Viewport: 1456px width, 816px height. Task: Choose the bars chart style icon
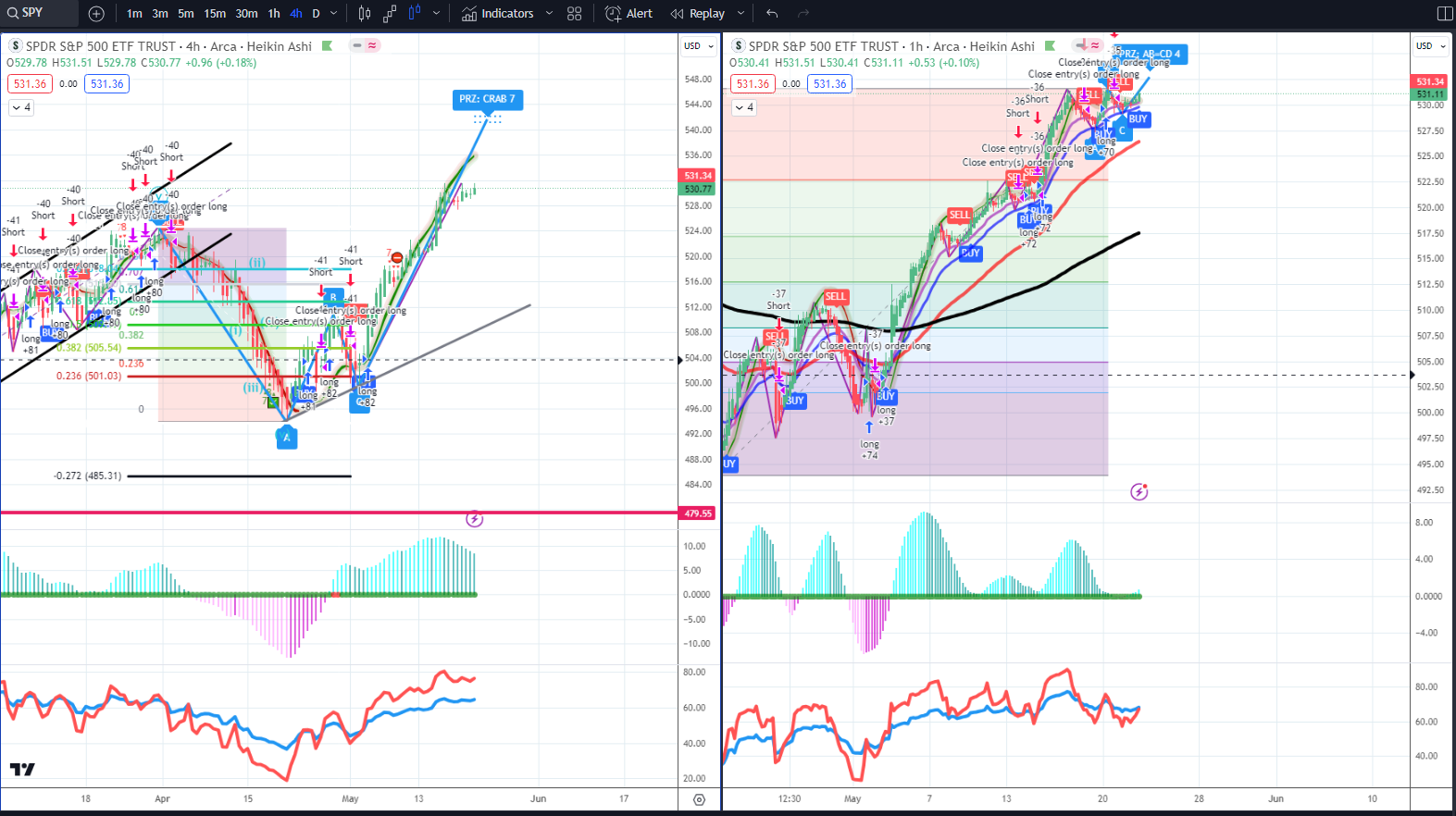click(x=365, y=14)
